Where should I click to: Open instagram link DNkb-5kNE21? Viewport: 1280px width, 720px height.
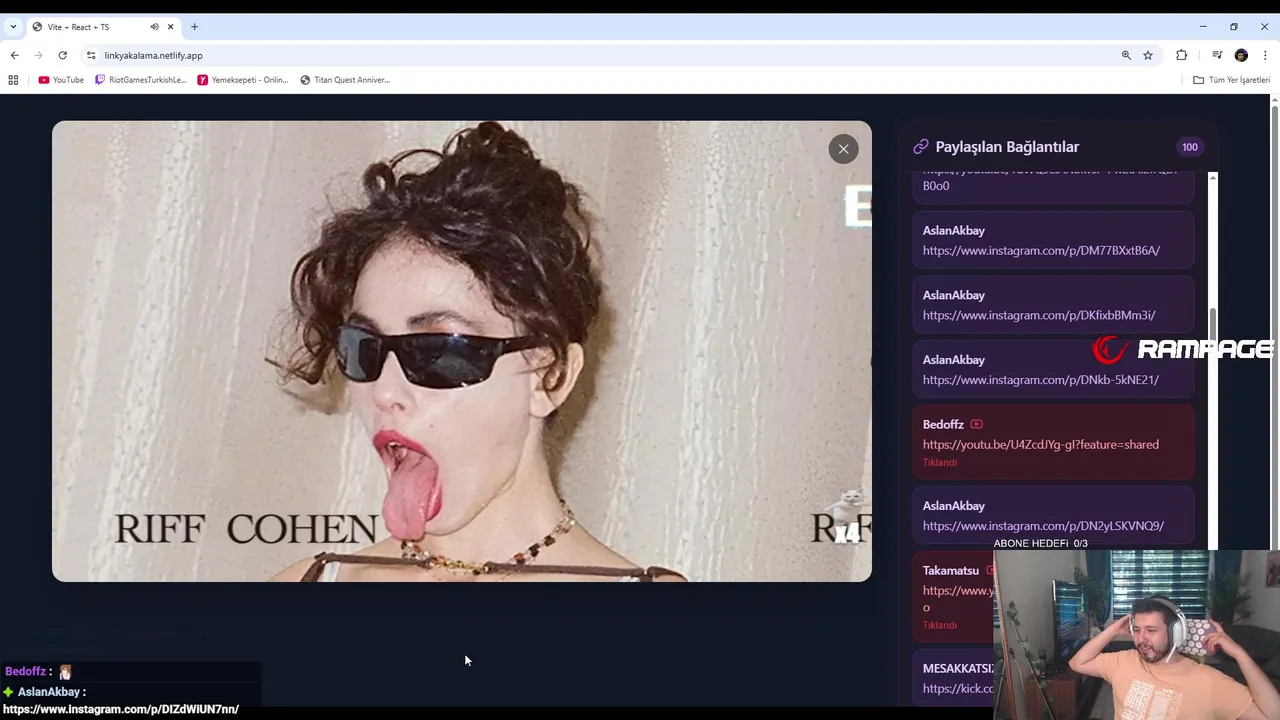coord(1041,380)
